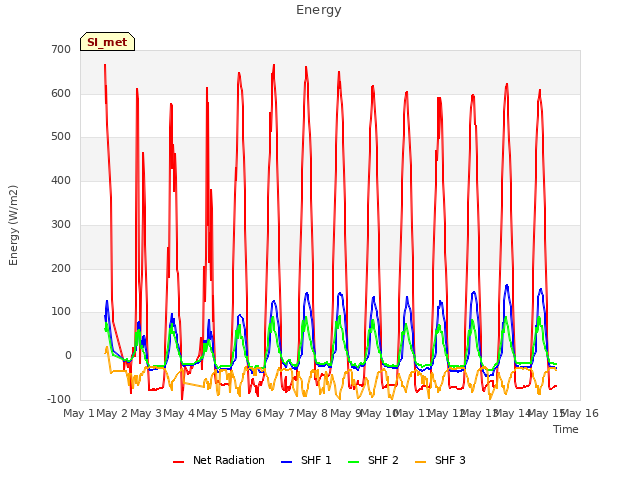Click the May 3 x-axis label

146,414
